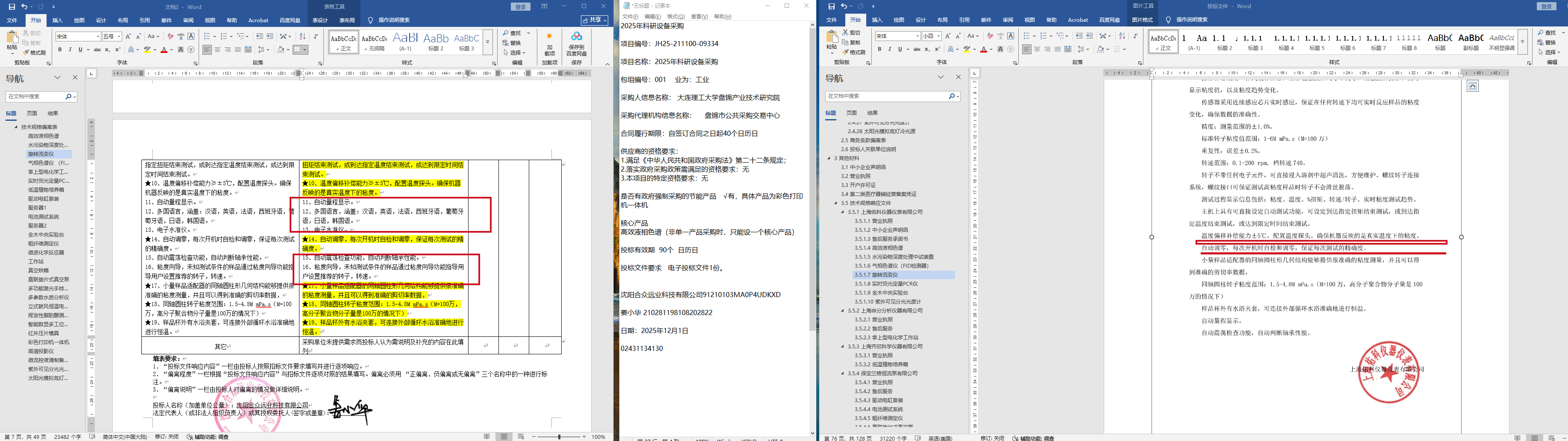Copy (复制) in 投标文件 Word window
The image size is (1568, 441).
tap(852, 43)
